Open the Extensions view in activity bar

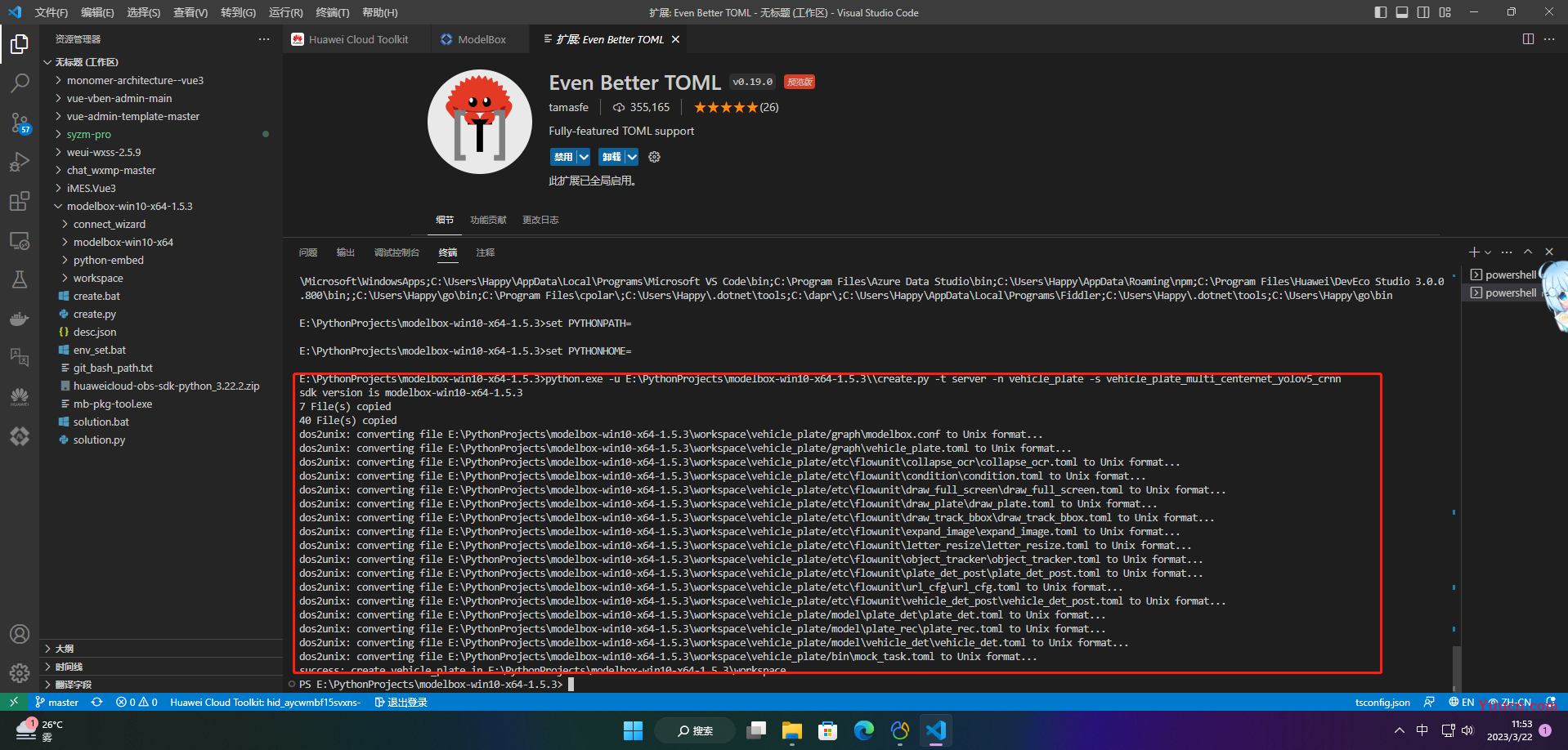pyautogui.click(x=20, y=201)
